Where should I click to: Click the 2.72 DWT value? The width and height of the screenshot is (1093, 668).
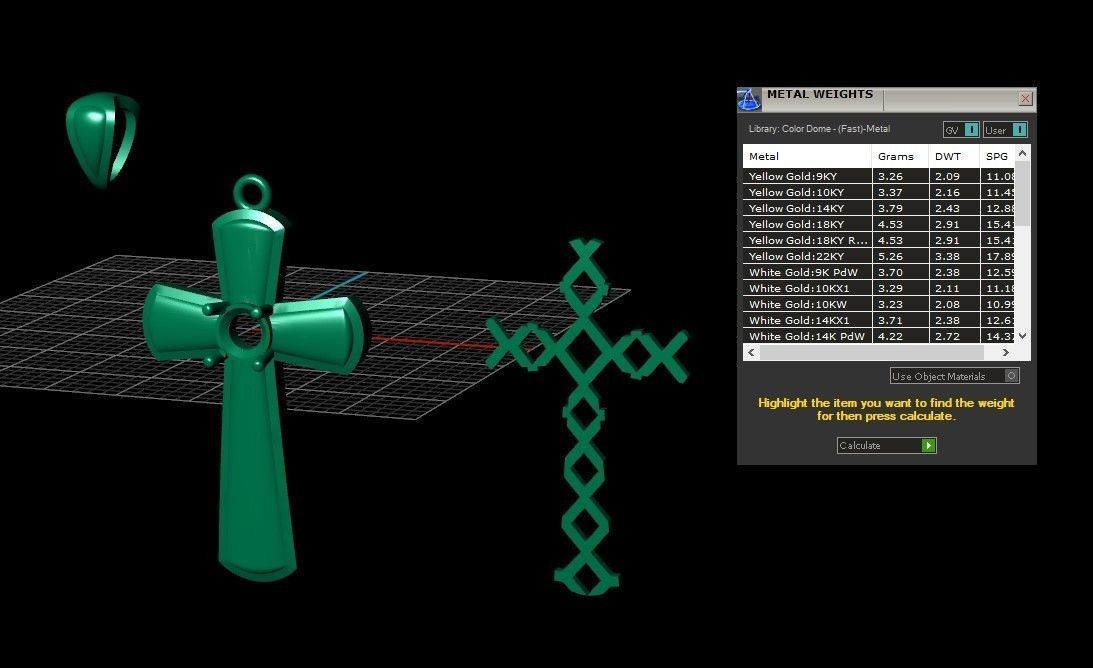pos(947,336)
